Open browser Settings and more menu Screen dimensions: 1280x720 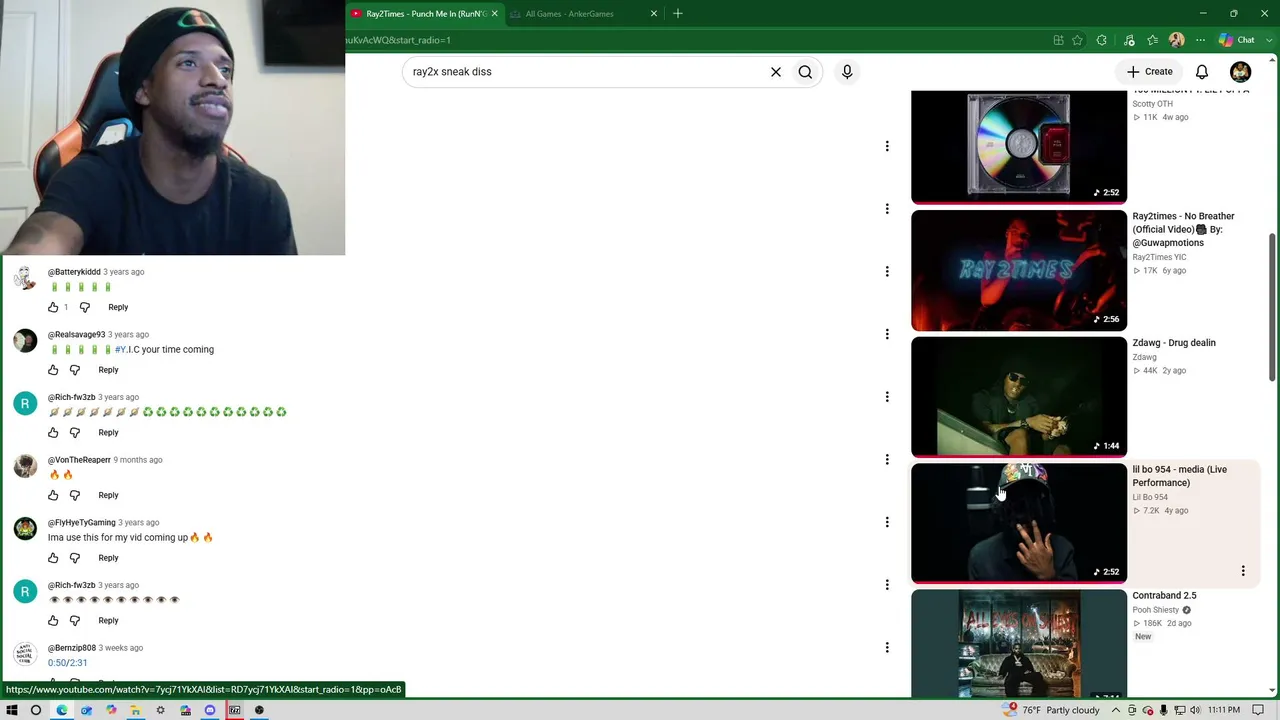pos(1200,40)
